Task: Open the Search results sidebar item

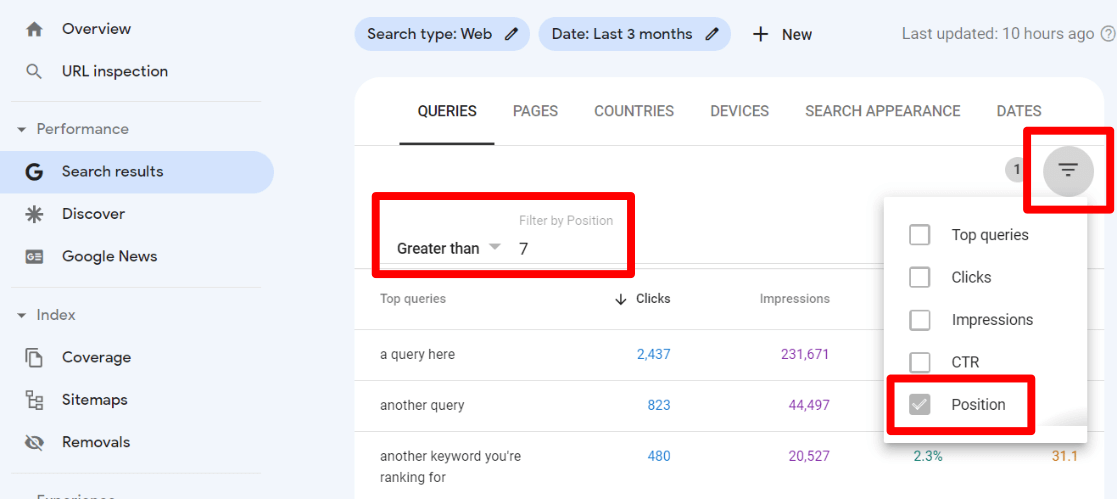Action: click(x=137, y=172)
